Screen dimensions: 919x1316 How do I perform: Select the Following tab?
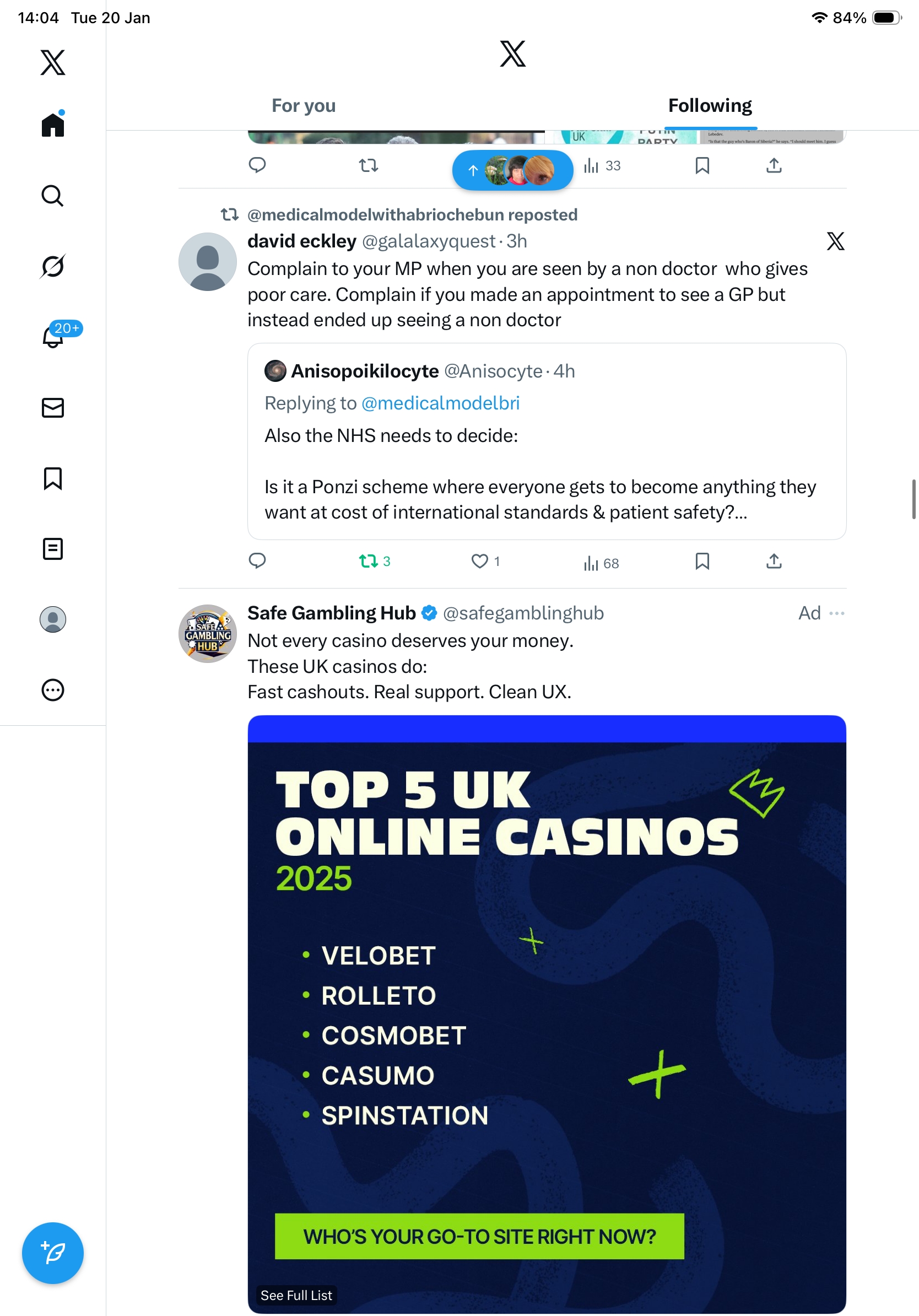tap(710, 106)
